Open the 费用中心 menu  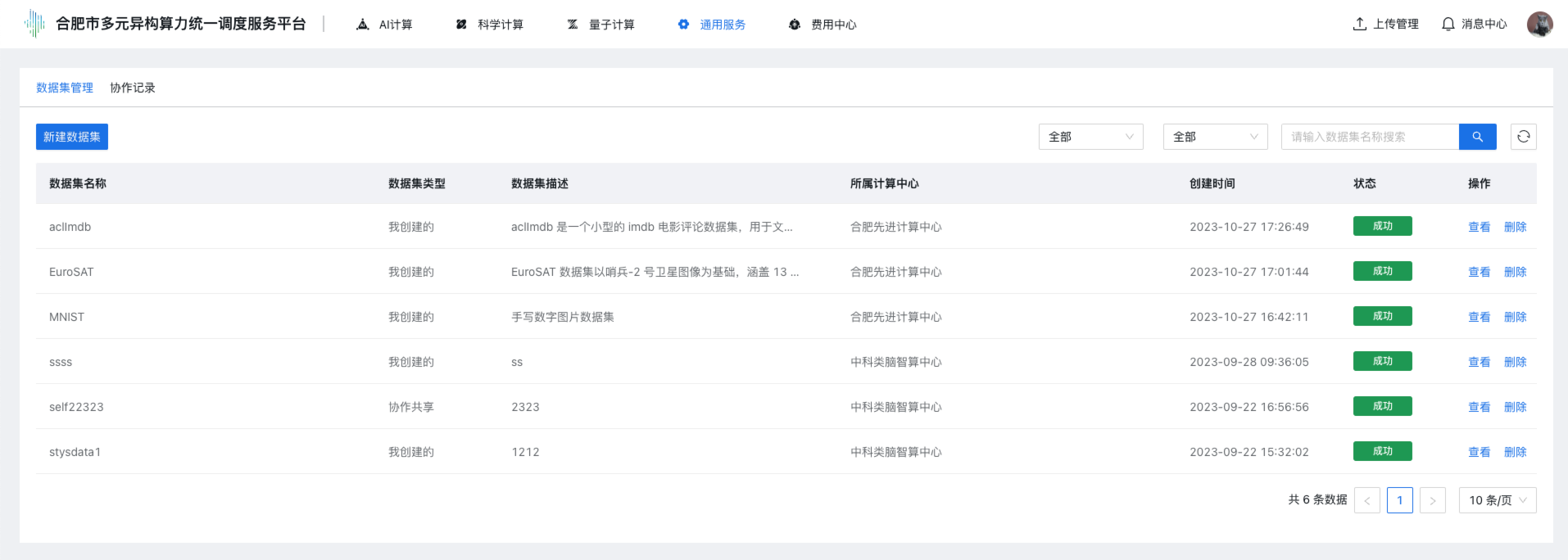point(823,25)
